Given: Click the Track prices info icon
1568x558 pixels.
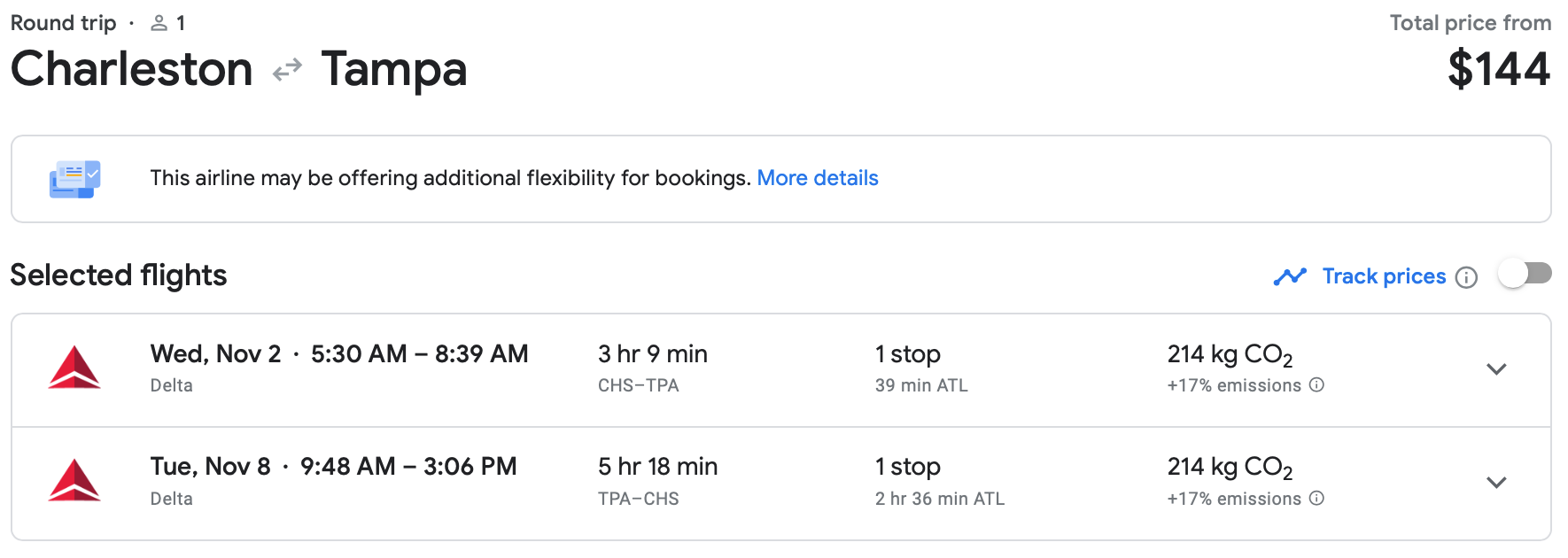Looking at the screenshot, I should [1467, 277].
